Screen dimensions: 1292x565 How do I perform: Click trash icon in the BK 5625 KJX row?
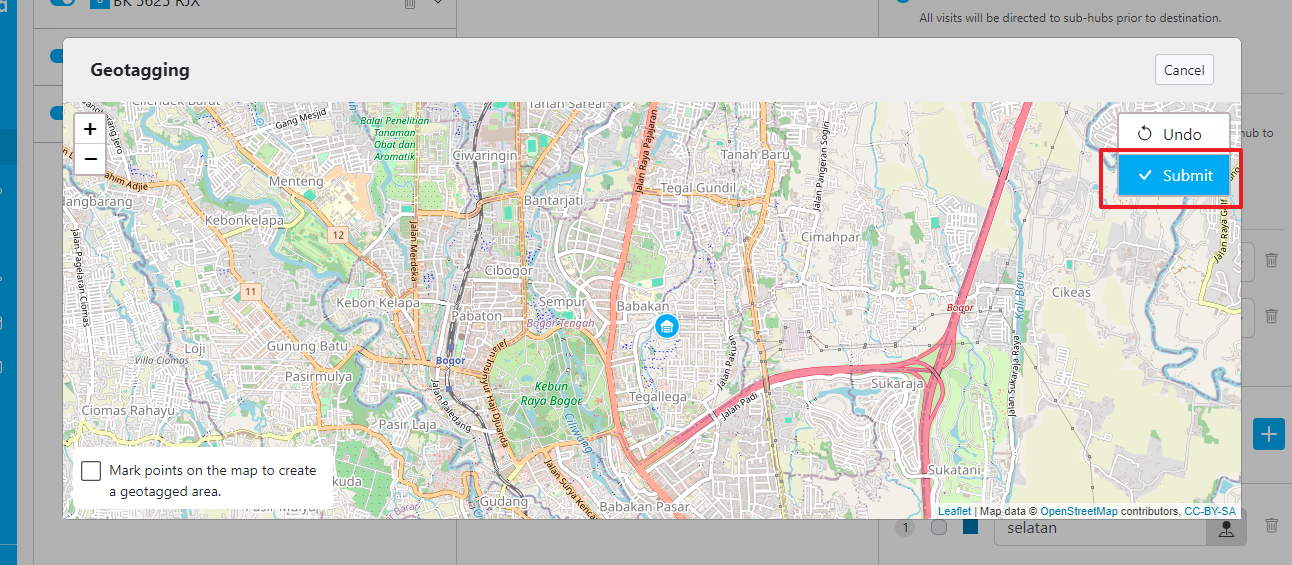(x=410, y=4)
